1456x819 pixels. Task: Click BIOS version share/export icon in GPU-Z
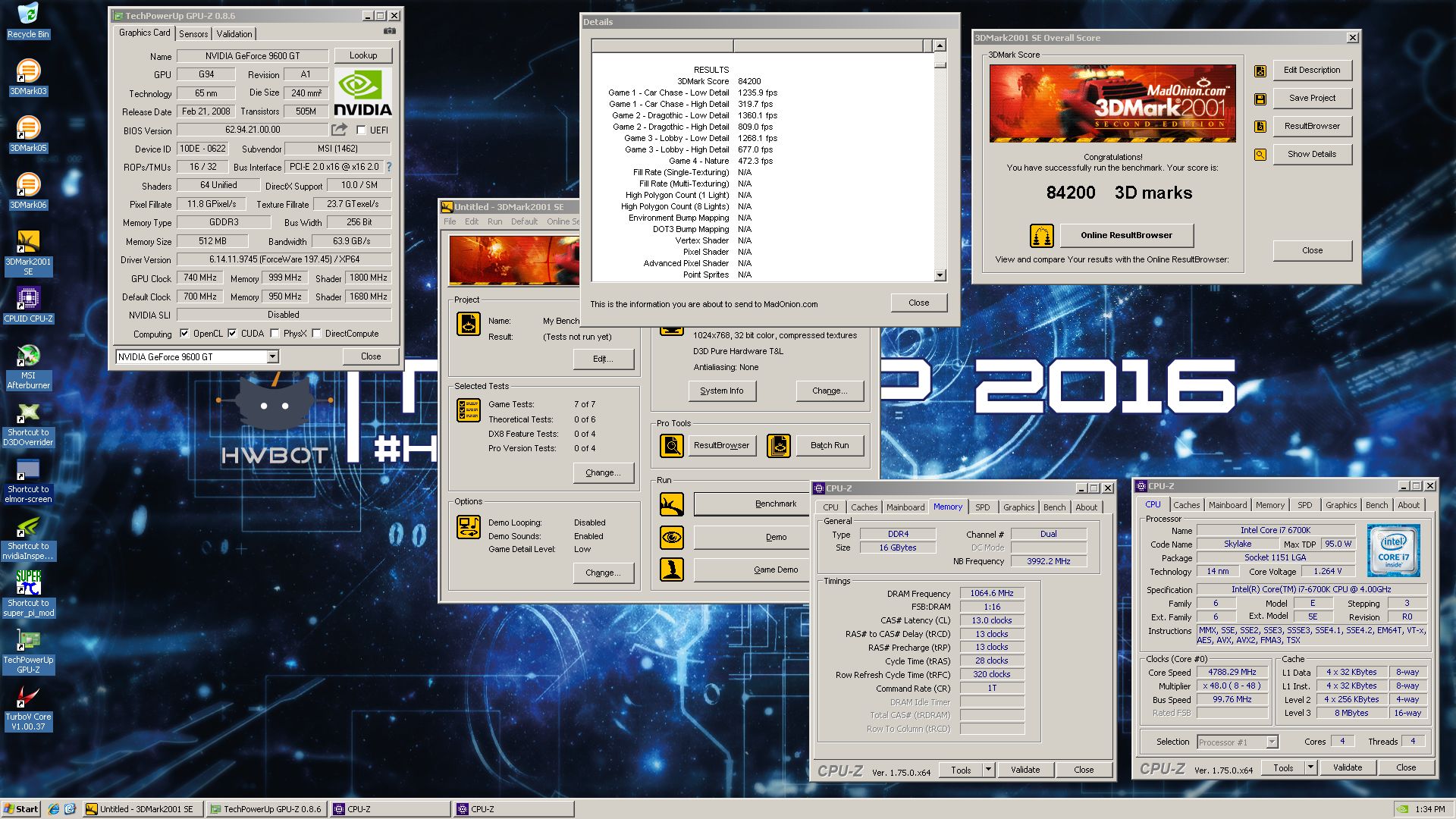pyautogui.click(x=339, y=130)
